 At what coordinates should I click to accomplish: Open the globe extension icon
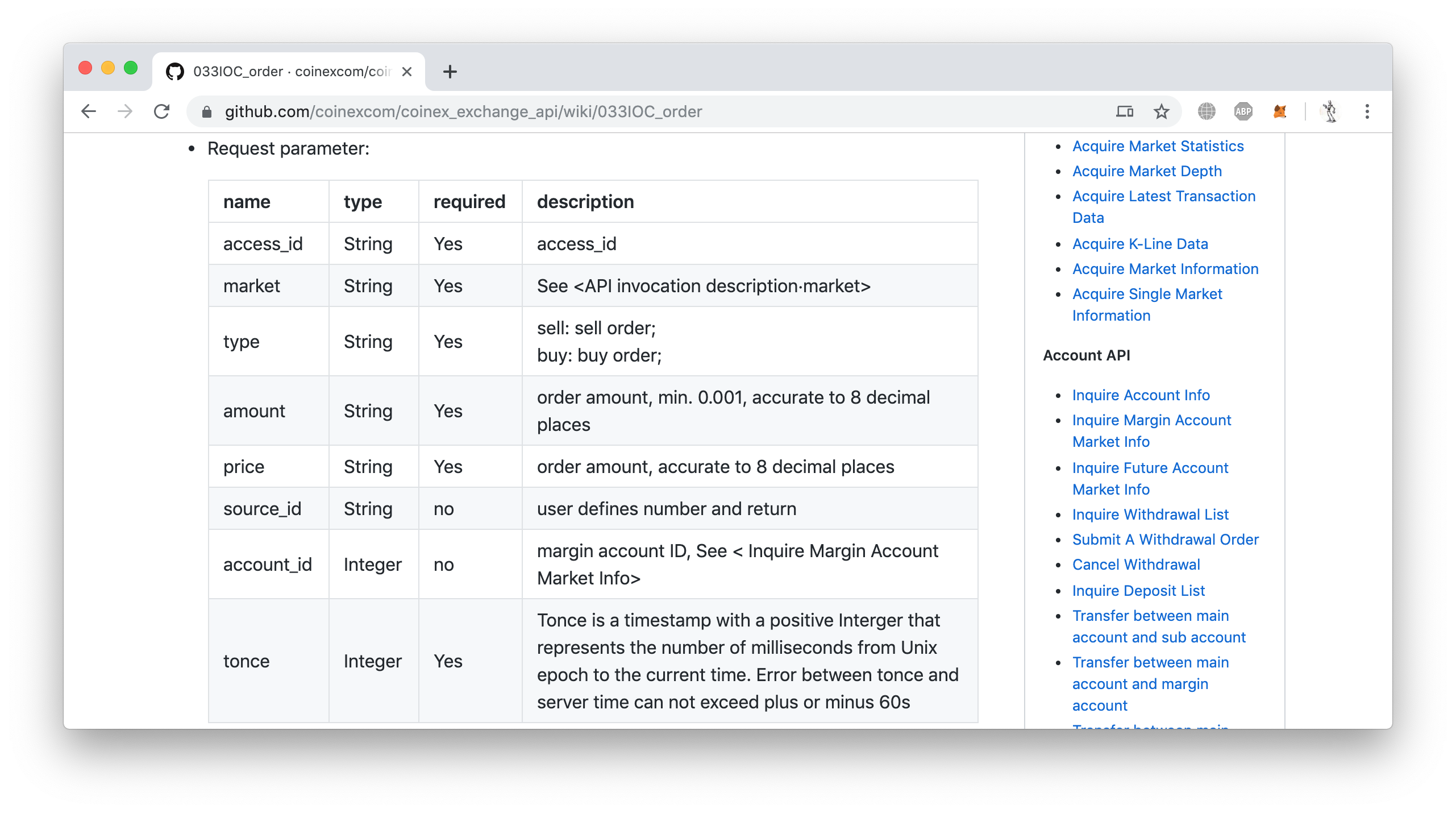[x=1208, y=111]
